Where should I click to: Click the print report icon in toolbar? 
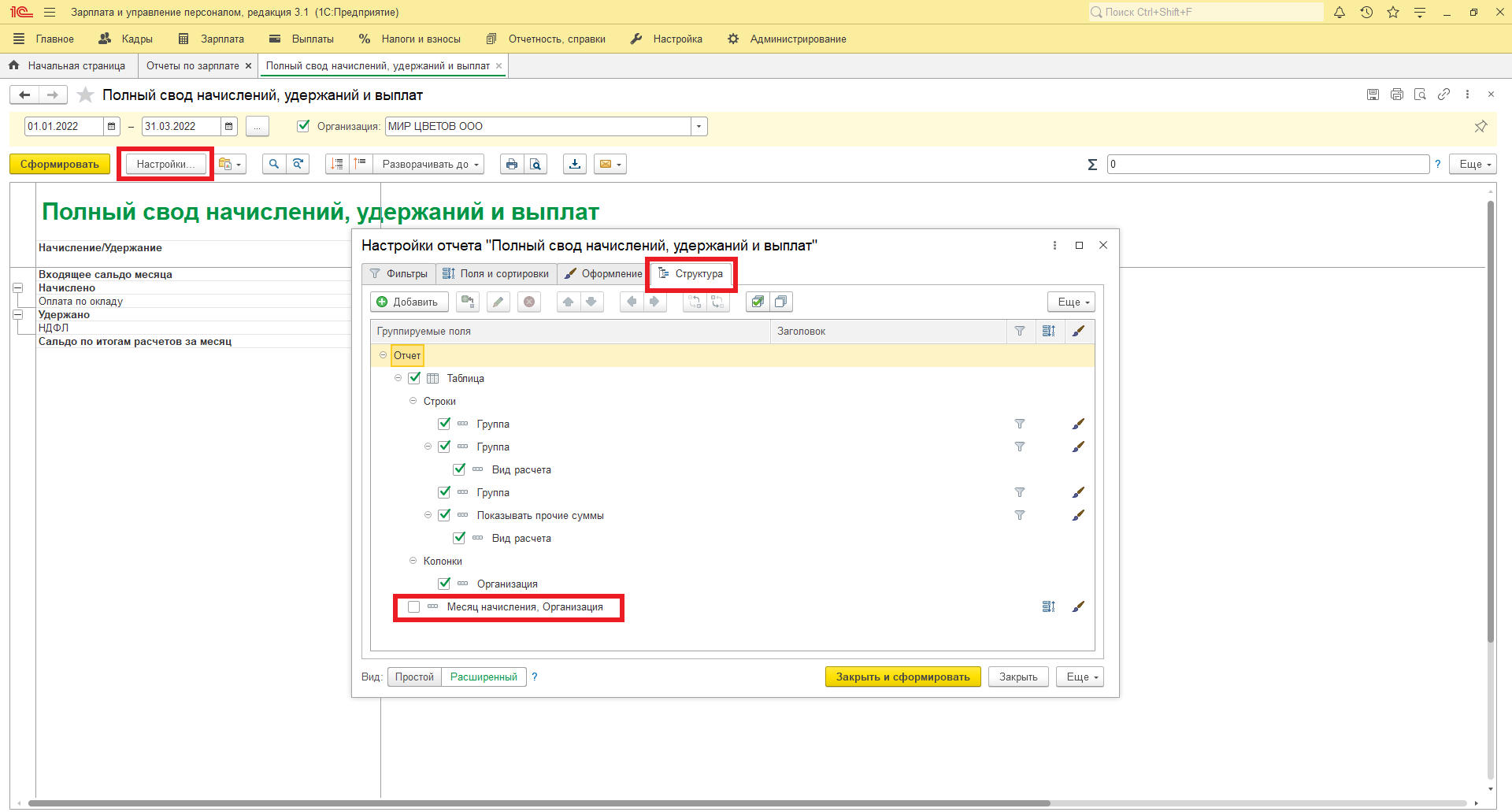[512, 164]
